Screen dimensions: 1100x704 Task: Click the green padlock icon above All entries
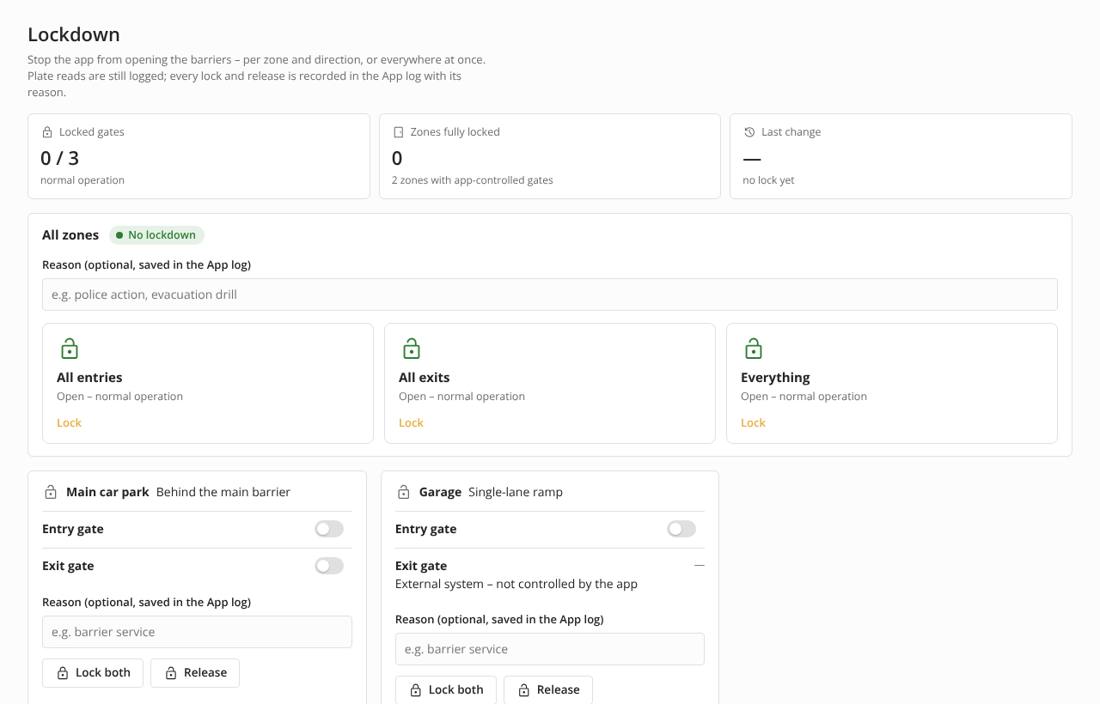pyautogui.click(x=69, y=348)
